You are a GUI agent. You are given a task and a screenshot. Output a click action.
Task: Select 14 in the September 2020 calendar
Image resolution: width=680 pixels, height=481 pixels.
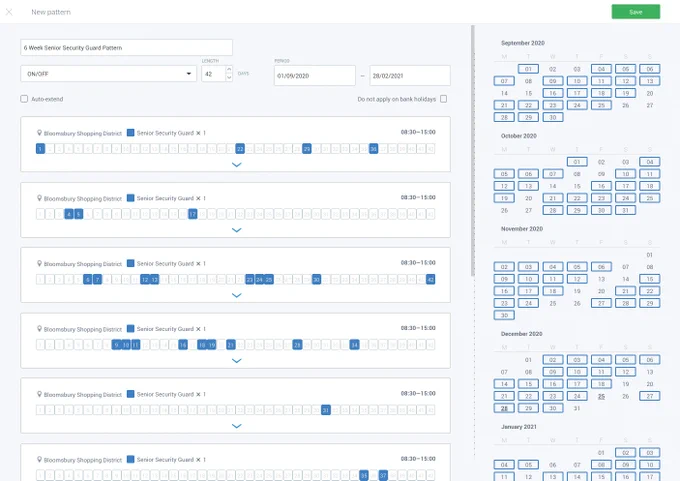point(504,93)
